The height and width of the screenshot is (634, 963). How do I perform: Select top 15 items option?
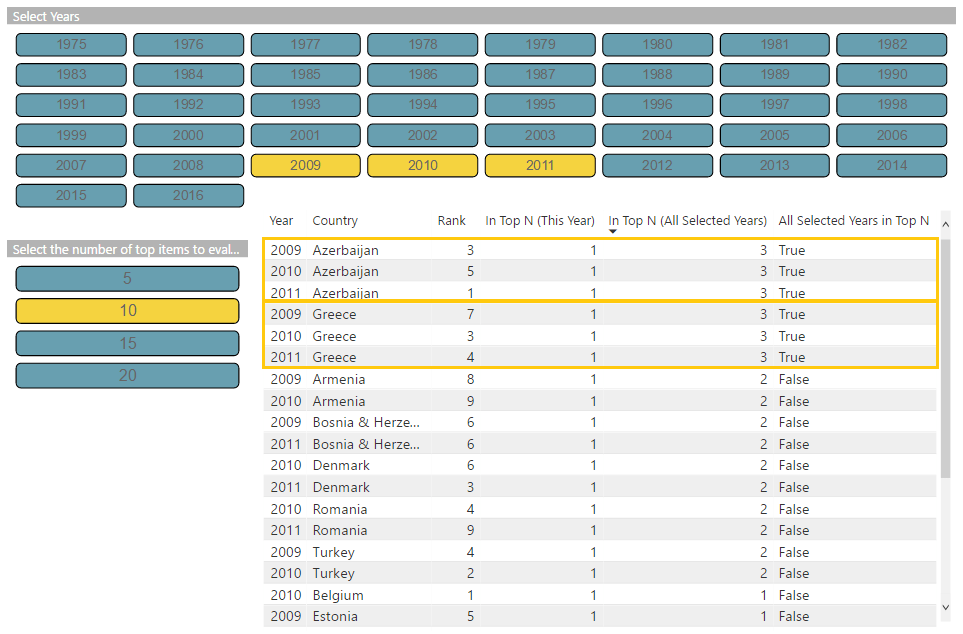click(127, 343)
